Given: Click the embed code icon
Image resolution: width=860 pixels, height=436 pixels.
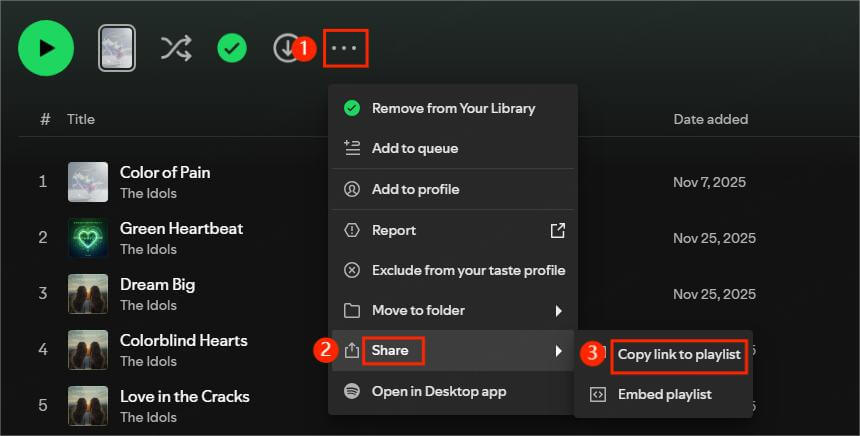Looking at the screenshot, I should click(598, 394).
